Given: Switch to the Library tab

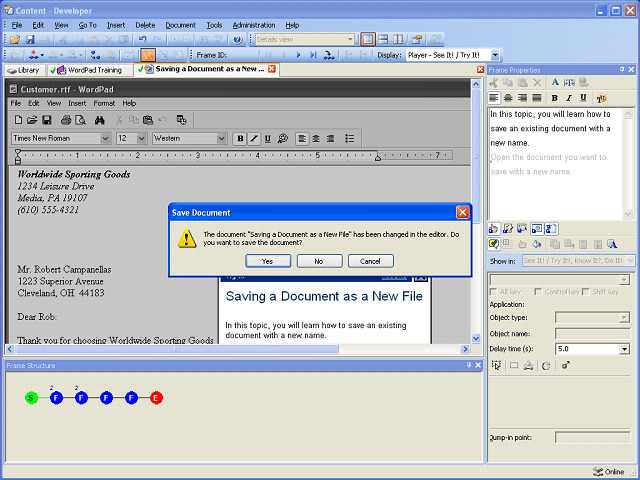Looking at the screenshot, I should (24, 70).
